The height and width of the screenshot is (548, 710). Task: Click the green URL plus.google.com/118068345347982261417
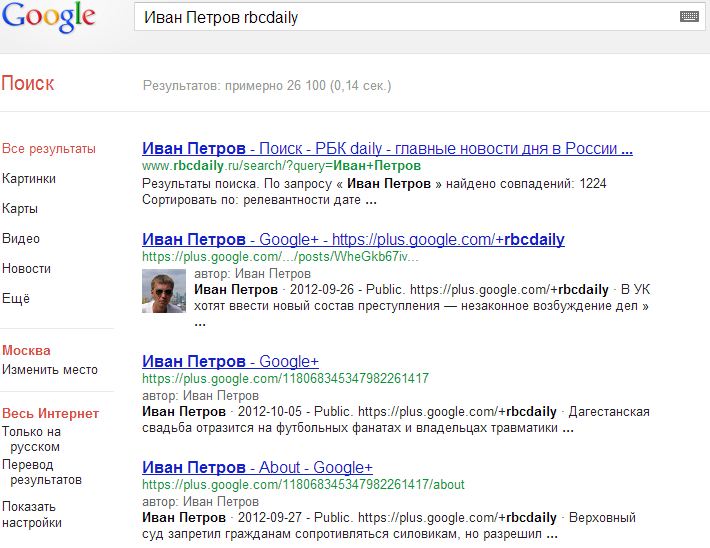pyautogui.click(x=285, y=378)
